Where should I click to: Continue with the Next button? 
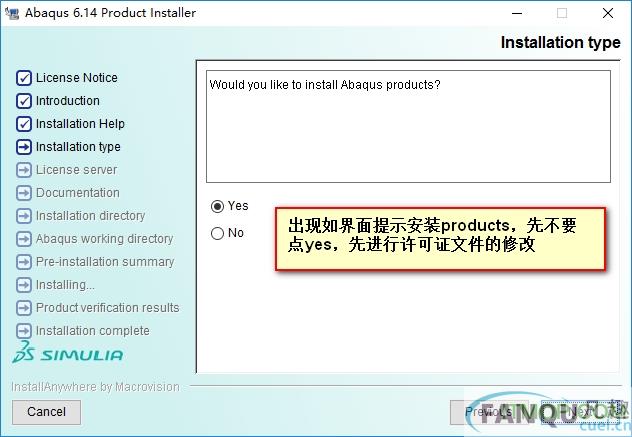578,412
